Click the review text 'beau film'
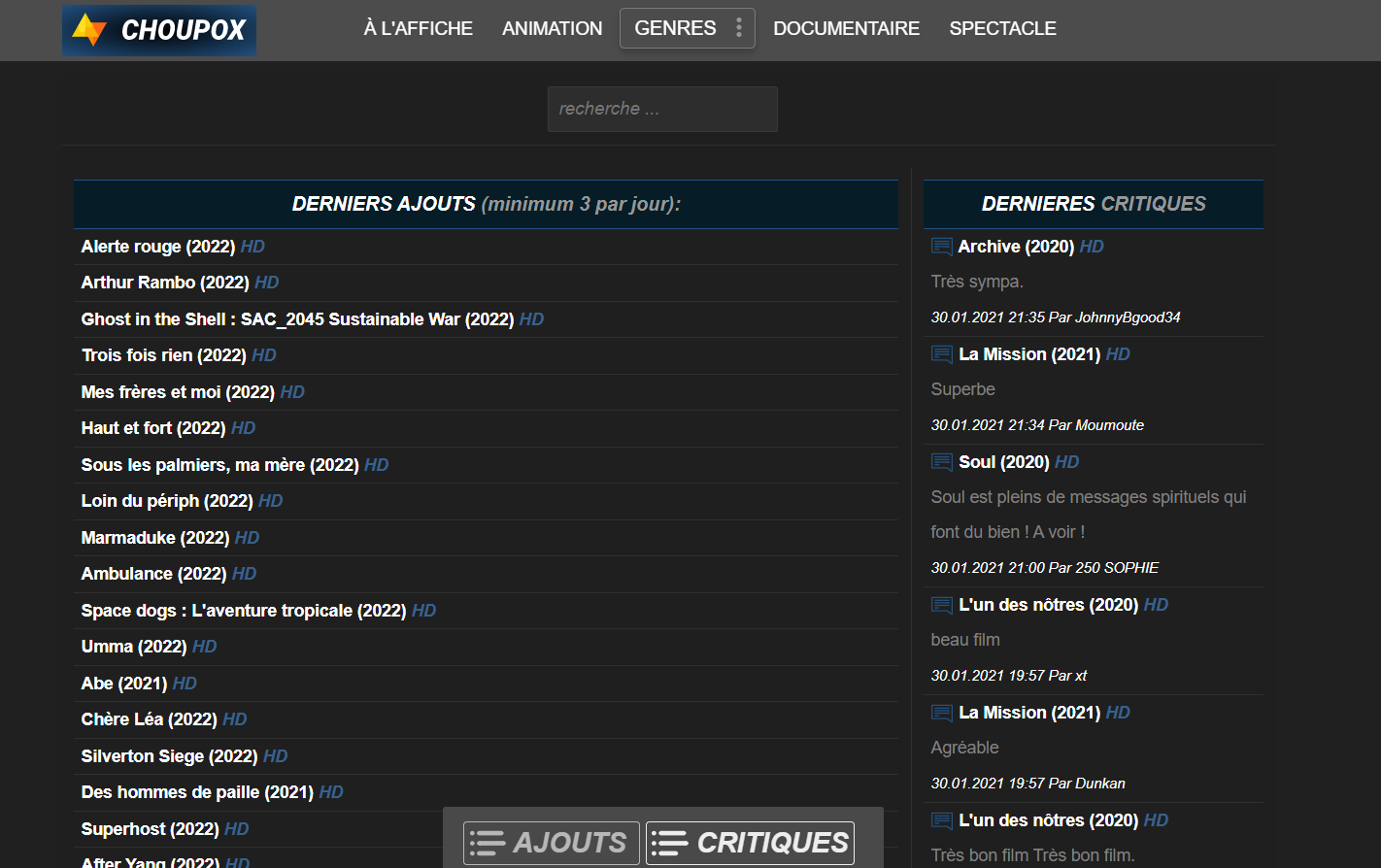Image resolution: width=1381 pixels, height=868 pixels. click(965, 640)
